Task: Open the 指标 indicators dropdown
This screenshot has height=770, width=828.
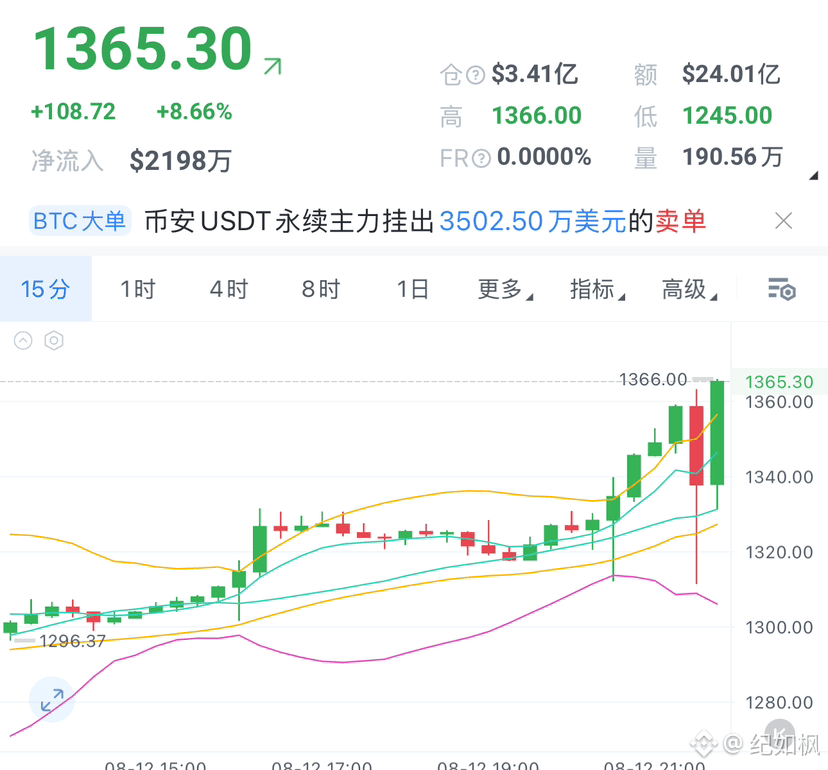Action: click(597, 289)
